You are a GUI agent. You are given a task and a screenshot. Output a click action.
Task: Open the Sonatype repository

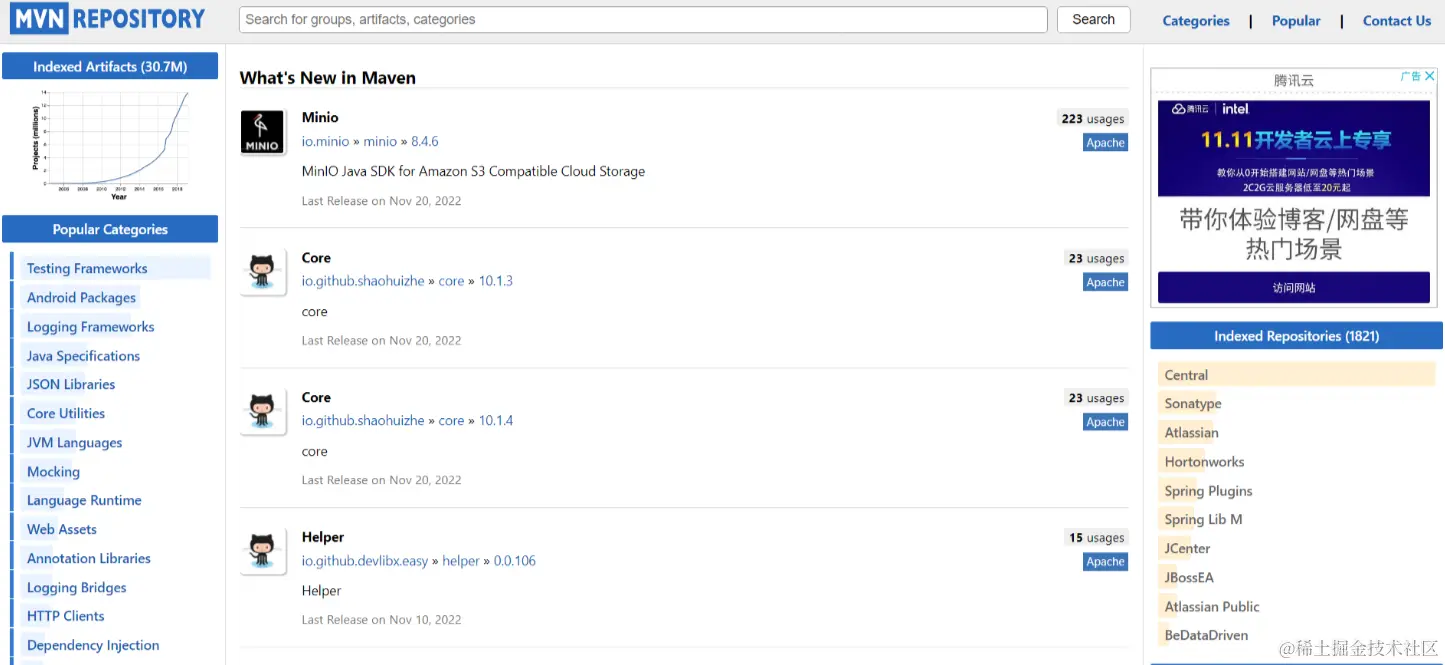1193,404
